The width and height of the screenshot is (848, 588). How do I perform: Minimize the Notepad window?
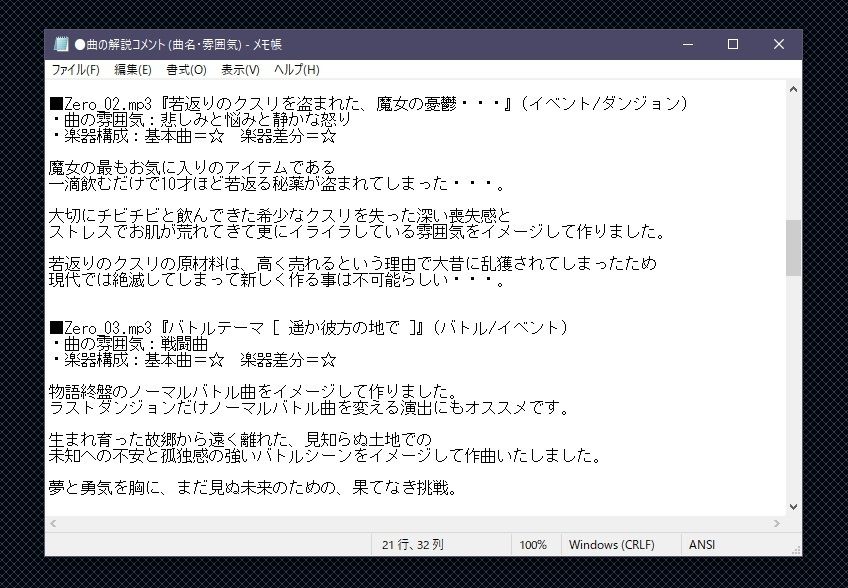pos(687,44)
